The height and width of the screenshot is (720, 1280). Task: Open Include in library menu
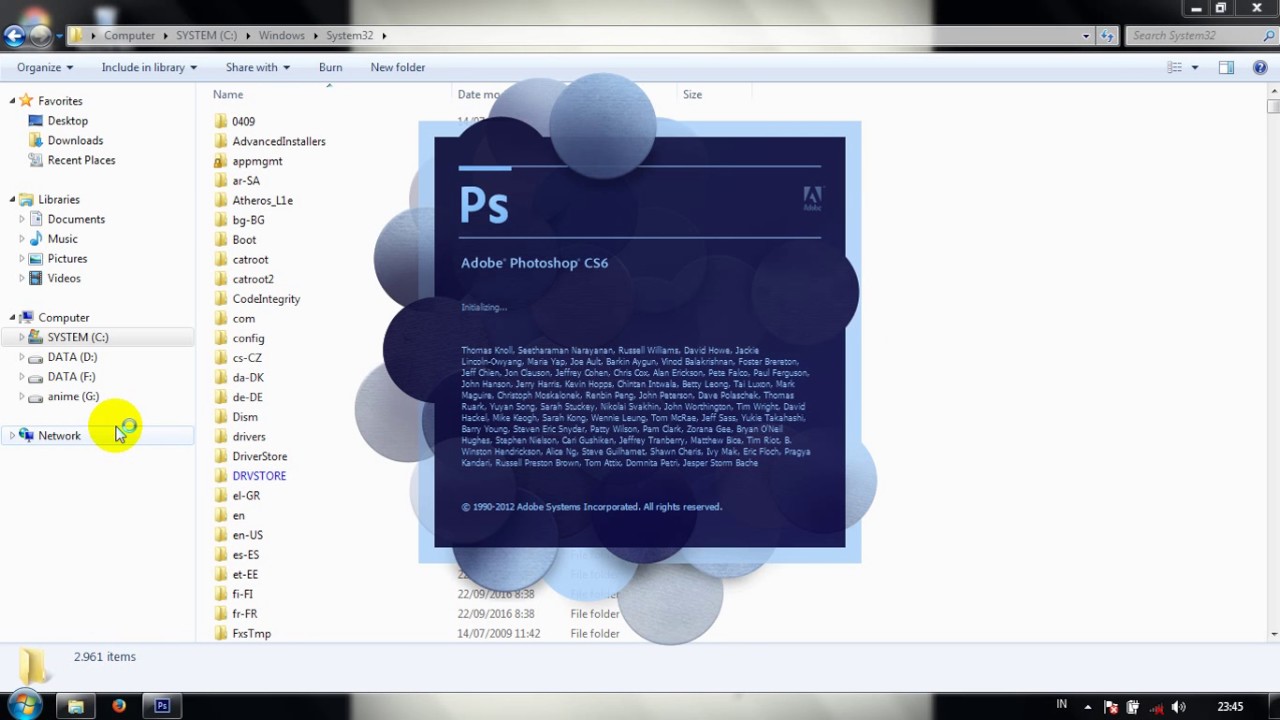tap(149, 67)
